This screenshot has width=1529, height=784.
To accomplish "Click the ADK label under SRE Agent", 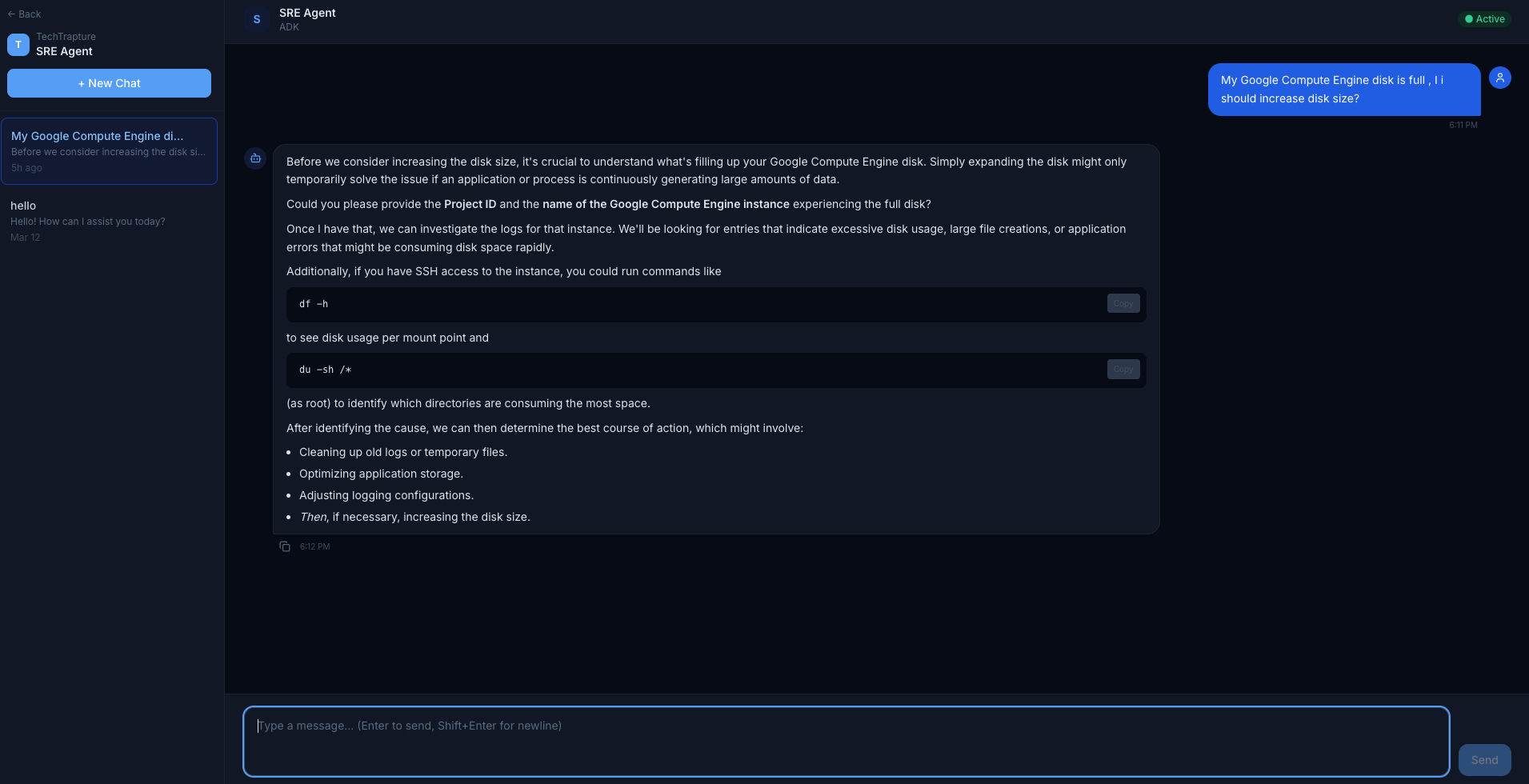I will tap(287, 26).
